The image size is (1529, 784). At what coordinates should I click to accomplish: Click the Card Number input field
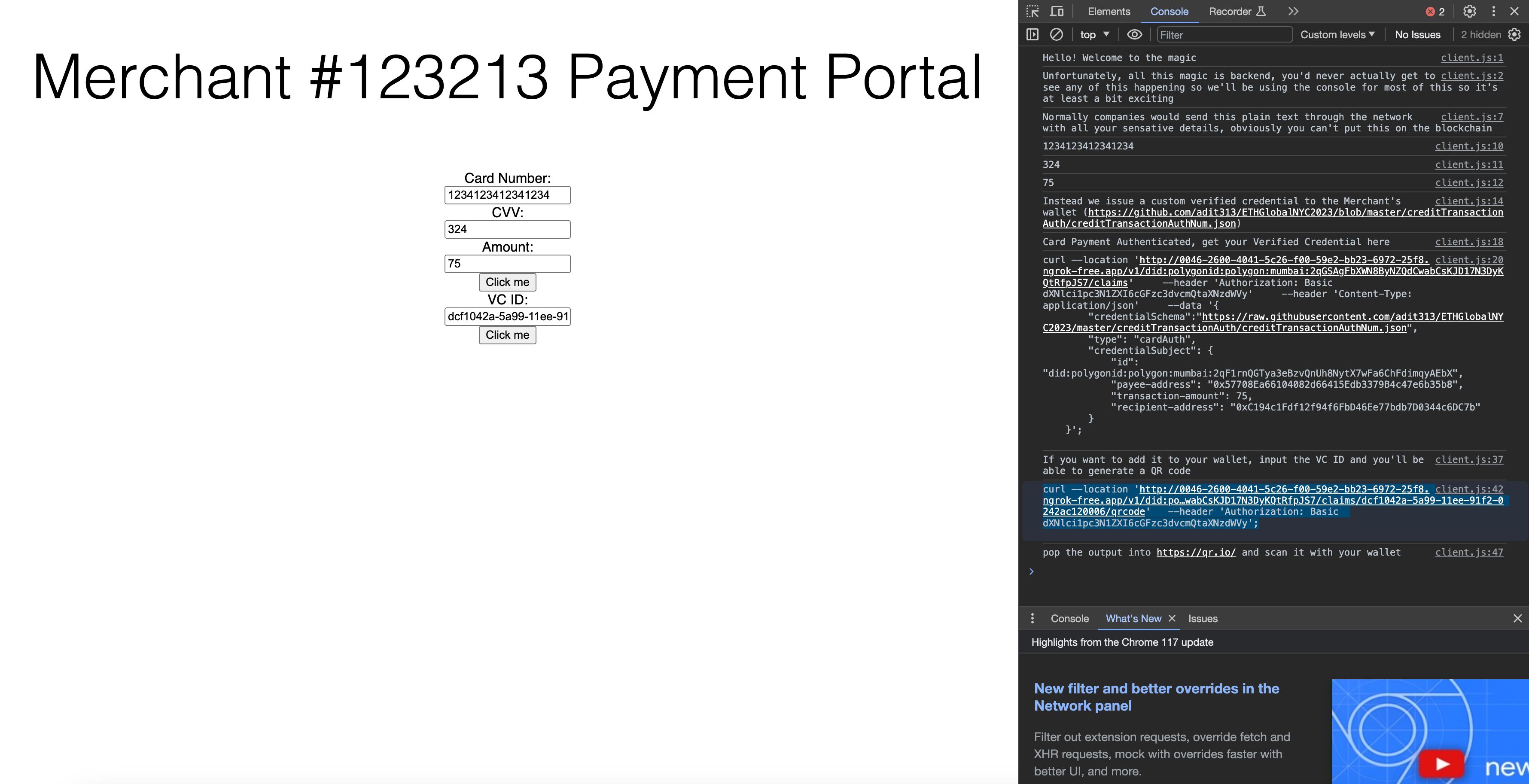pyautogui.click(x=507, y=195)
